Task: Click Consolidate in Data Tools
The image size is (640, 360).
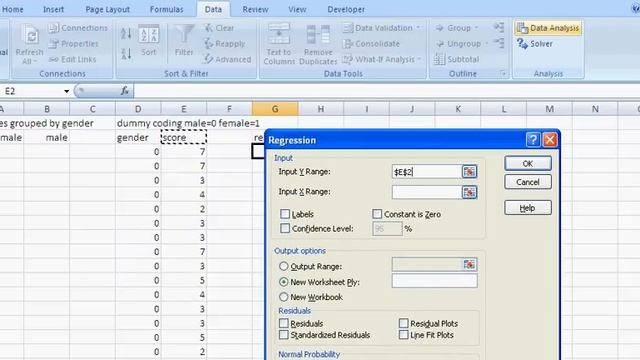Action: [371, 44]
